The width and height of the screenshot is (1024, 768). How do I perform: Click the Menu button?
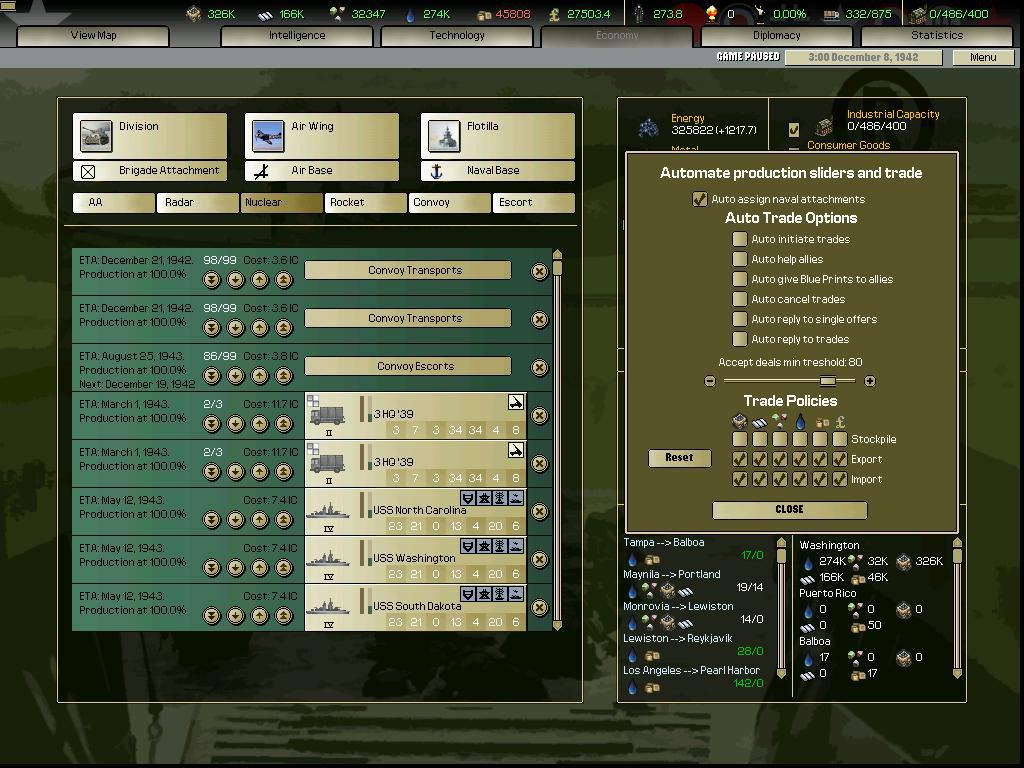pos(983,57)
